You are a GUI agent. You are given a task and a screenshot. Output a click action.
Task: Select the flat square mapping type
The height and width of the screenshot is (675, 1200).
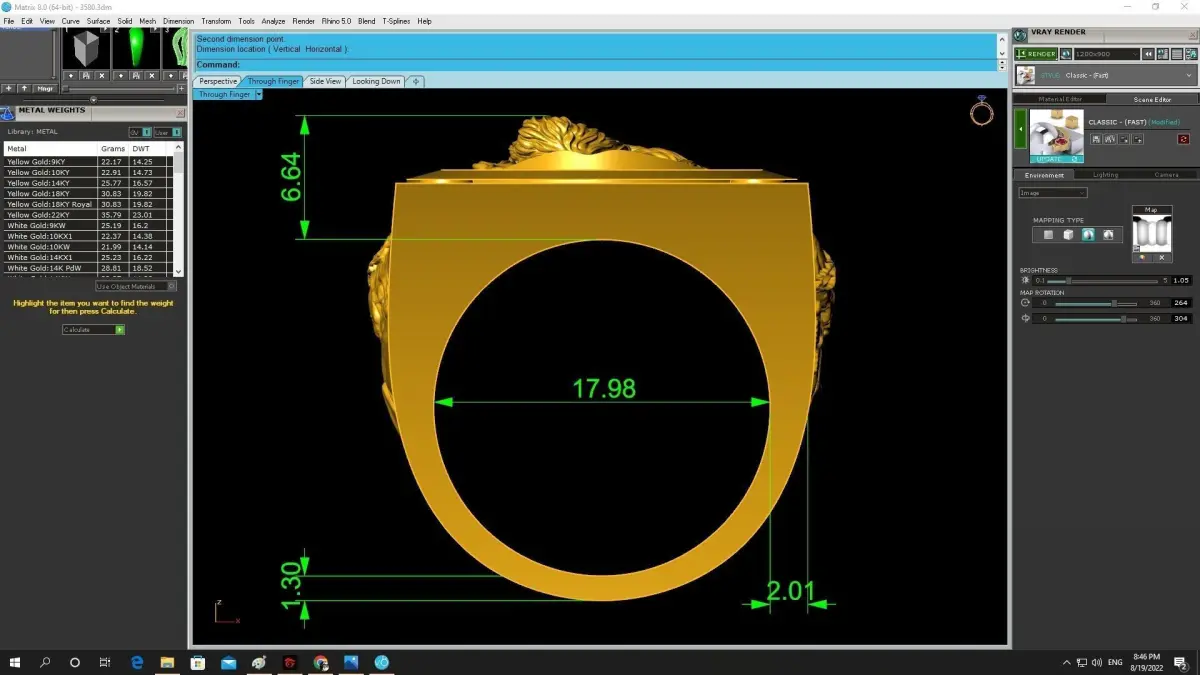pyautogui.click(x=1048, y=235)
